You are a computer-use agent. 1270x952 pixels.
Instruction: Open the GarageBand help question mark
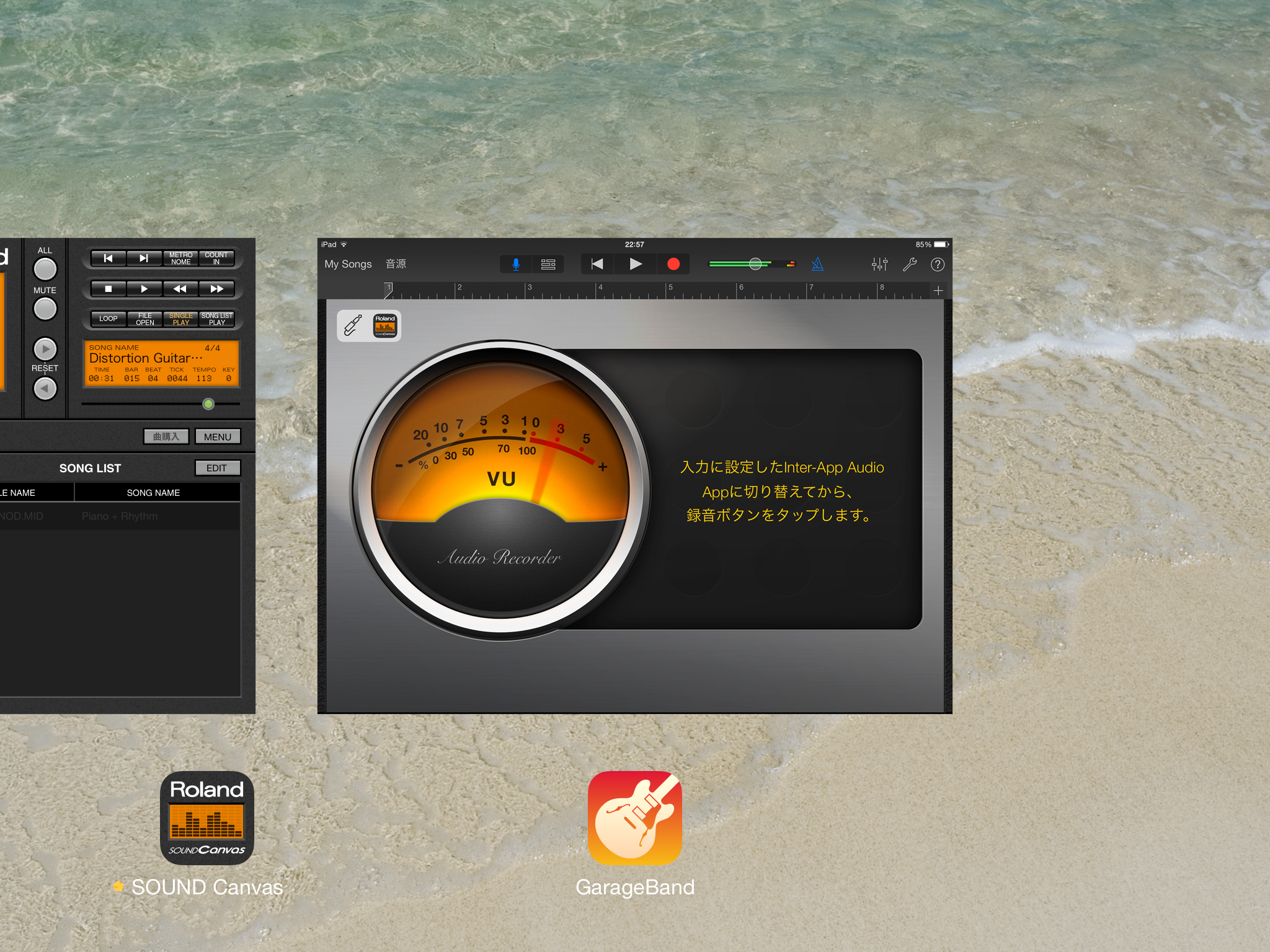pyautogui.click(x=938, y=265)
